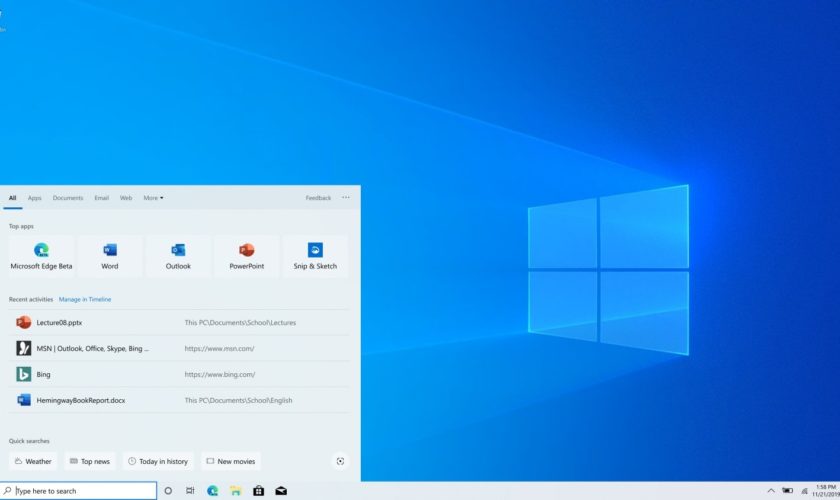Open the three-dots options menu

click(x=346, y=198)
